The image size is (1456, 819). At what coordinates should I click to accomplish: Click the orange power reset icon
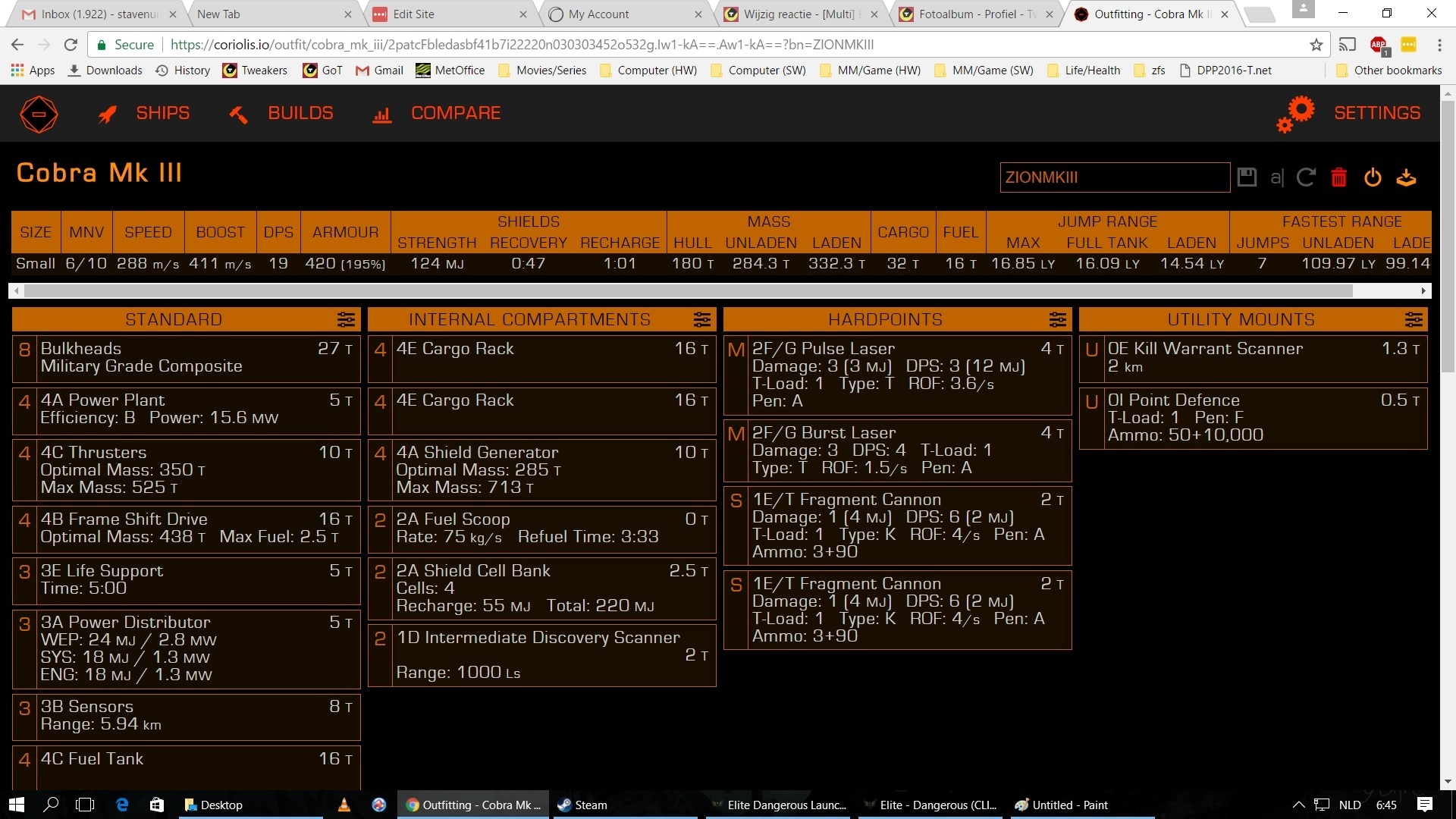pos(1373,177)
